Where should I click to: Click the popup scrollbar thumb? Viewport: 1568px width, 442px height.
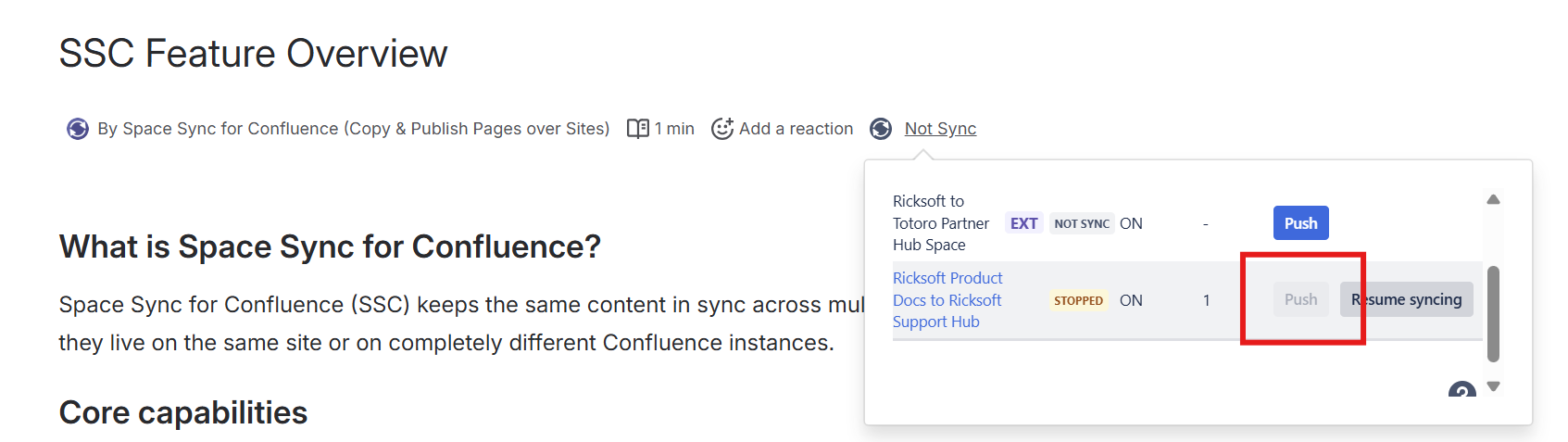coord(1493,314)
